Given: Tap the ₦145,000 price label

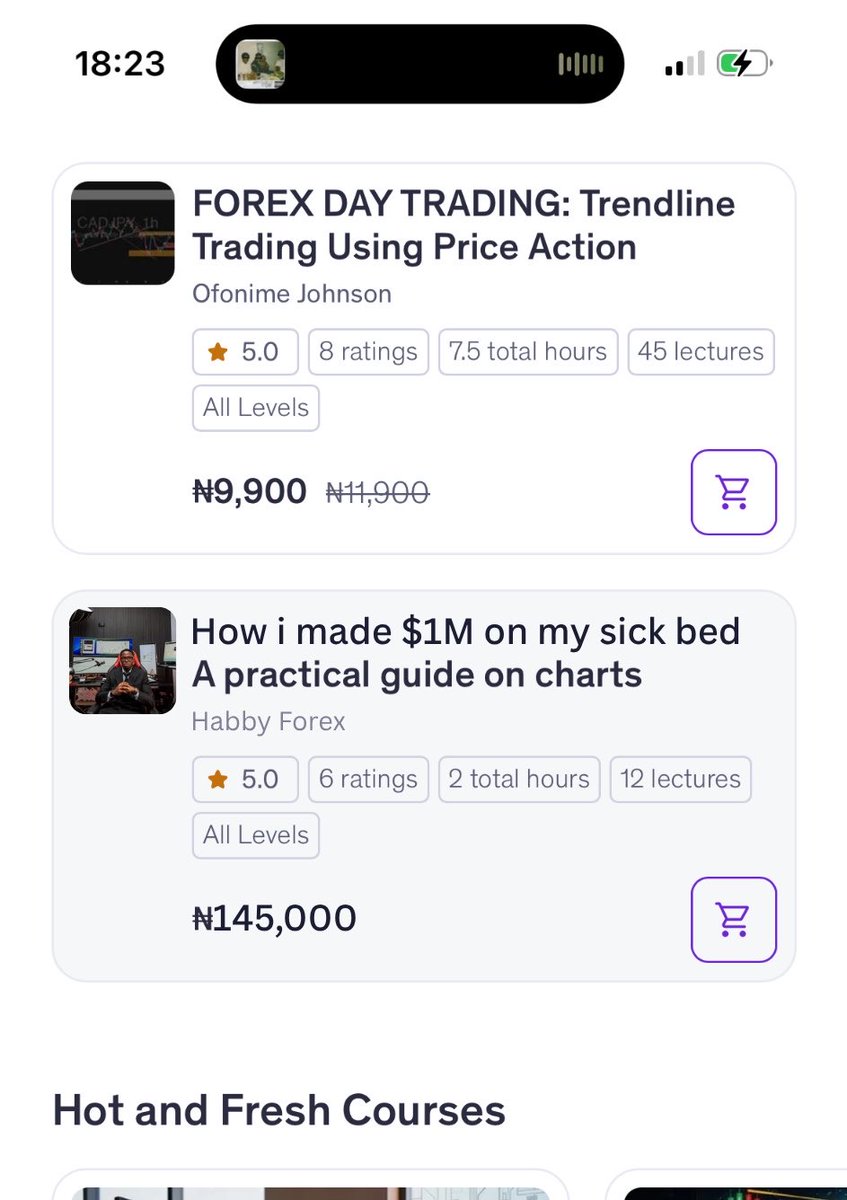Looking at the screenshot, I should click(x=274, y=918).
